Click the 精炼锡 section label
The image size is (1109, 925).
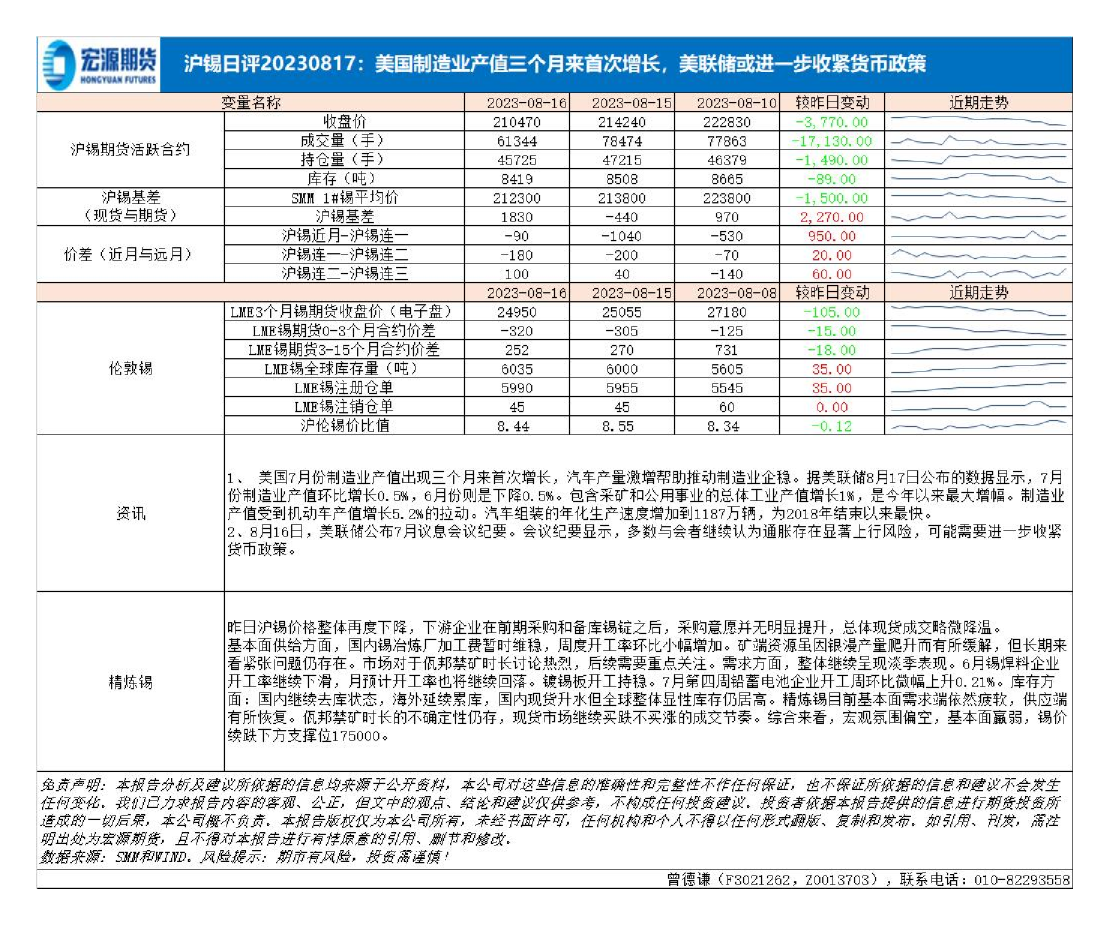[x=130, y=682]
